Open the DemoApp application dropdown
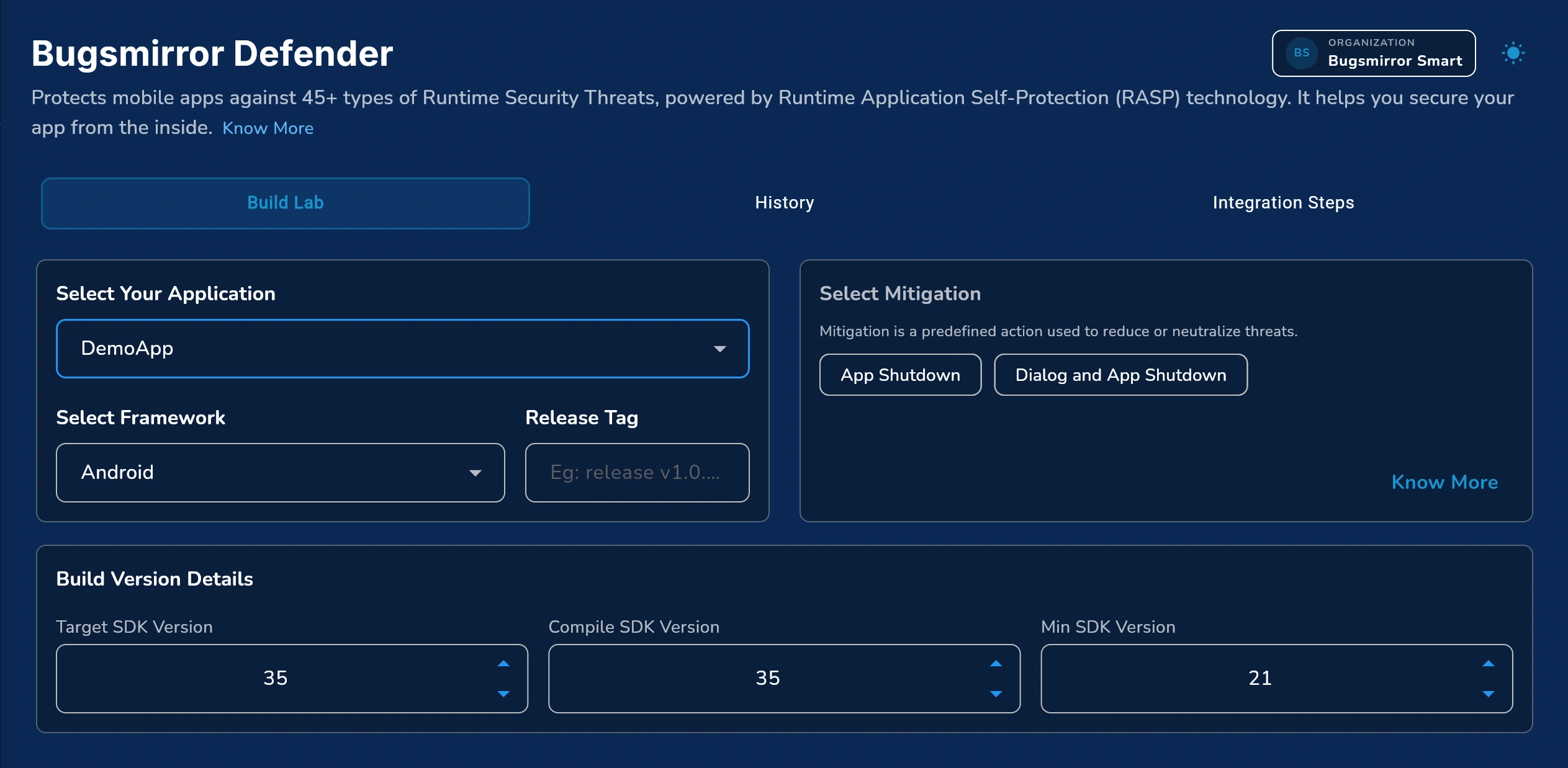Screen dimensions: 1568x768 click(403, 349)
